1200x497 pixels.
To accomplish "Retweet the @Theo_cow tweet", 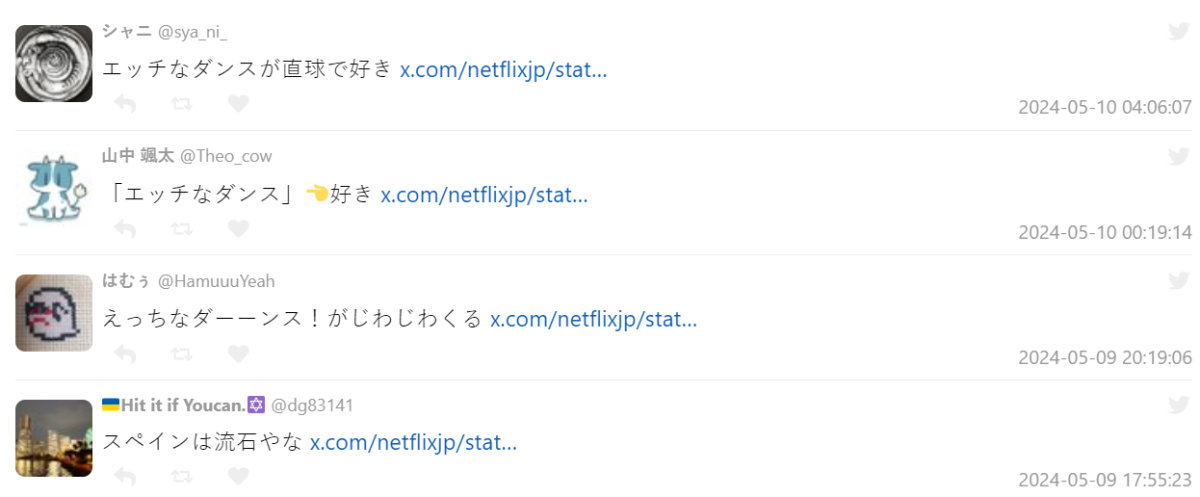I will (x=181, y=229).
